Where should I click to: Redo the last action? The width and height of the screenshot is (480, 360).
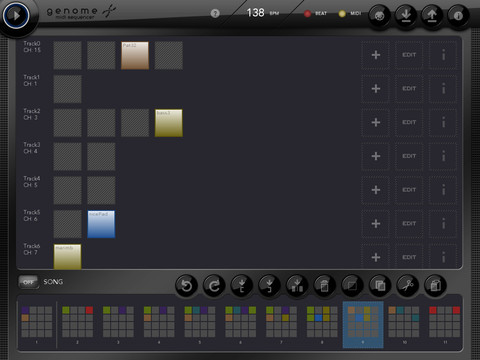point(214,286)
